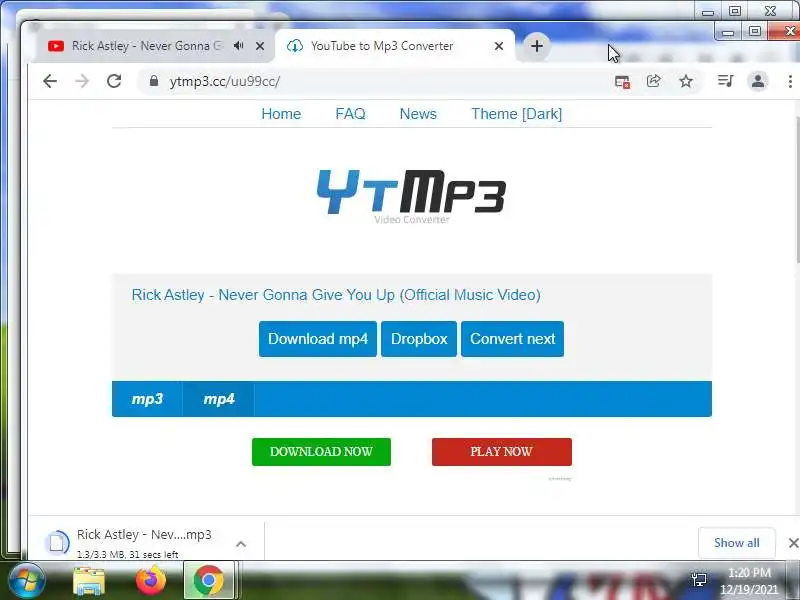Viewport: 800px width, 600px height.
Task: Go back using the browser back arrow
Action: [50, 81]
